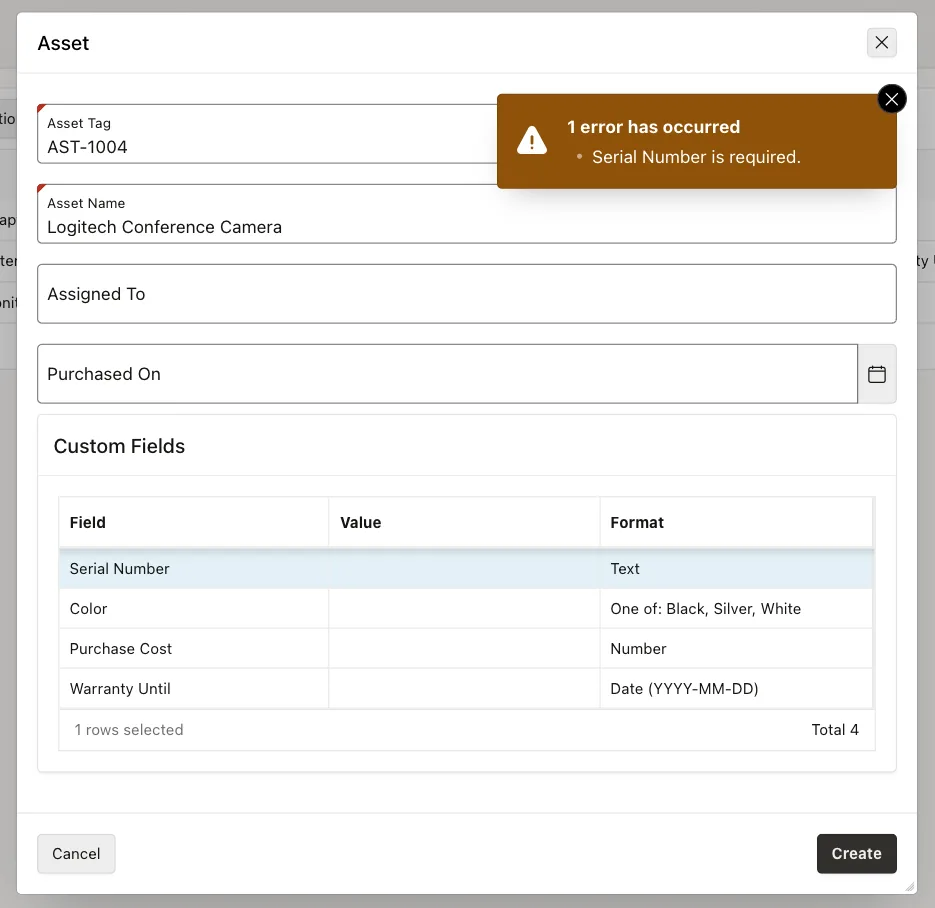The width and height of the screenshot is (935, 908).
Task: Open the Purchased On calendar picker
Action: 877,374
